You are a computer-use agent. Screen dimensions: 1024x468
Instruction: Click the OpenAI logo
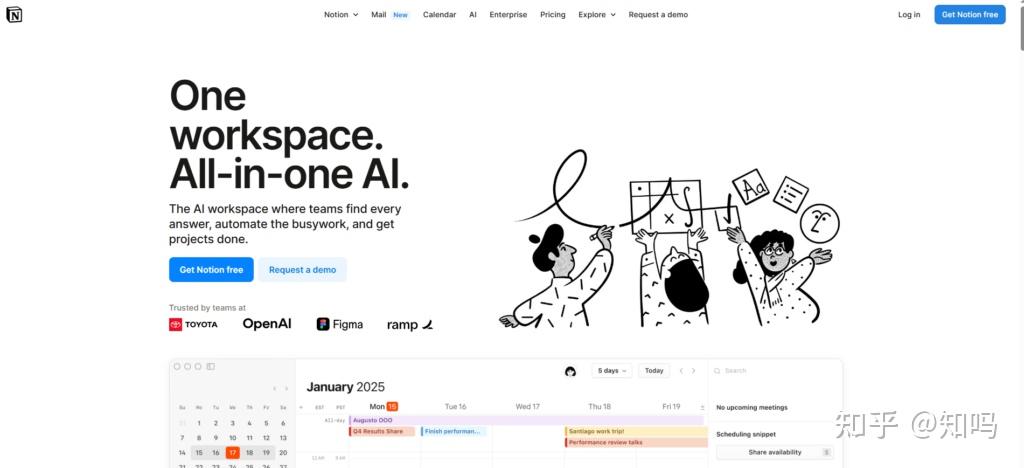267,324
